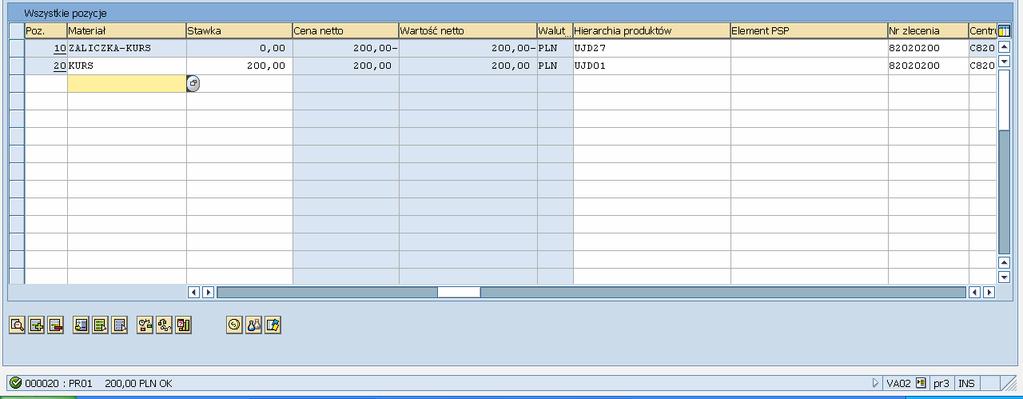Image resolution: width=1023 pixels, height=399 pixels.
Task: Click the pr3 system label in the status bar
Action: coord(941,383)
